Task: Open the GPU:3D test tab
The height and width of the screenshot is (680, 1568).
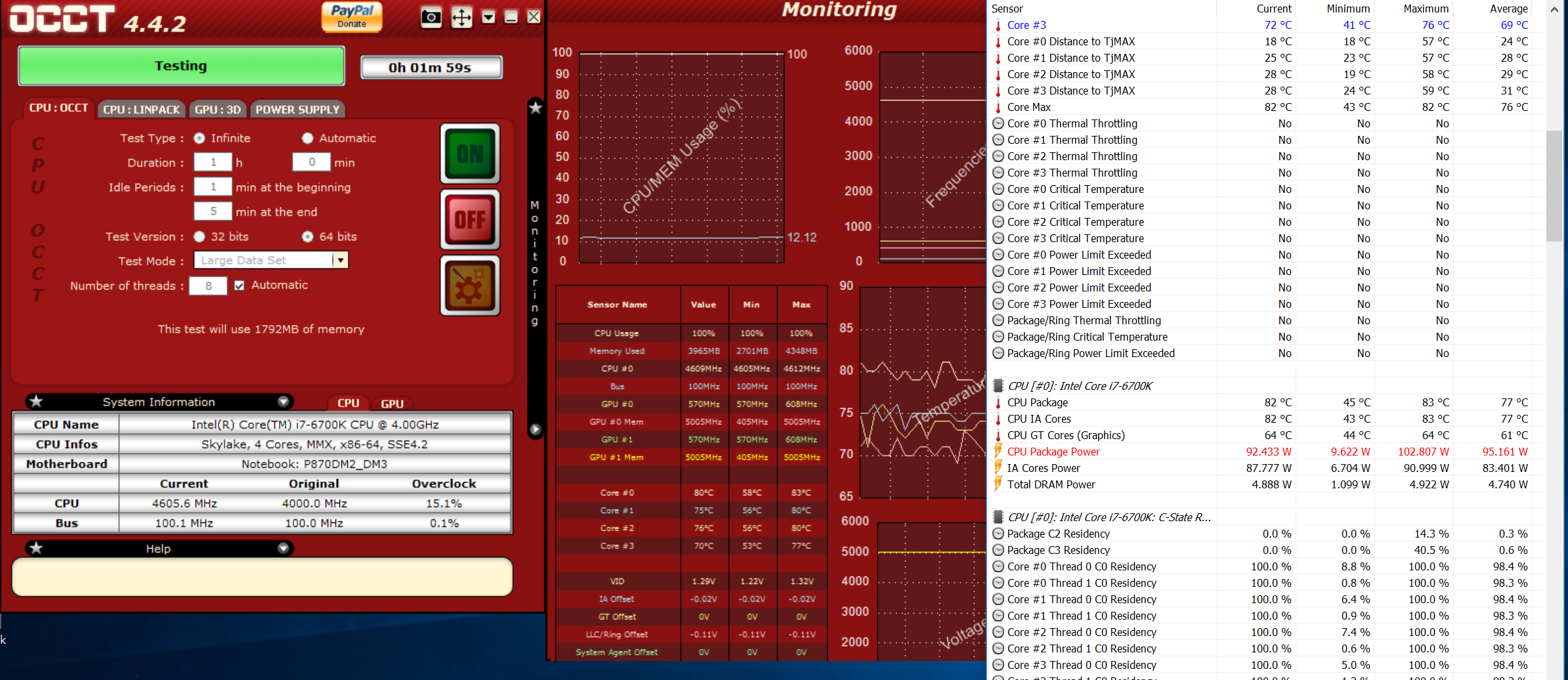Action: pos(218,110)
